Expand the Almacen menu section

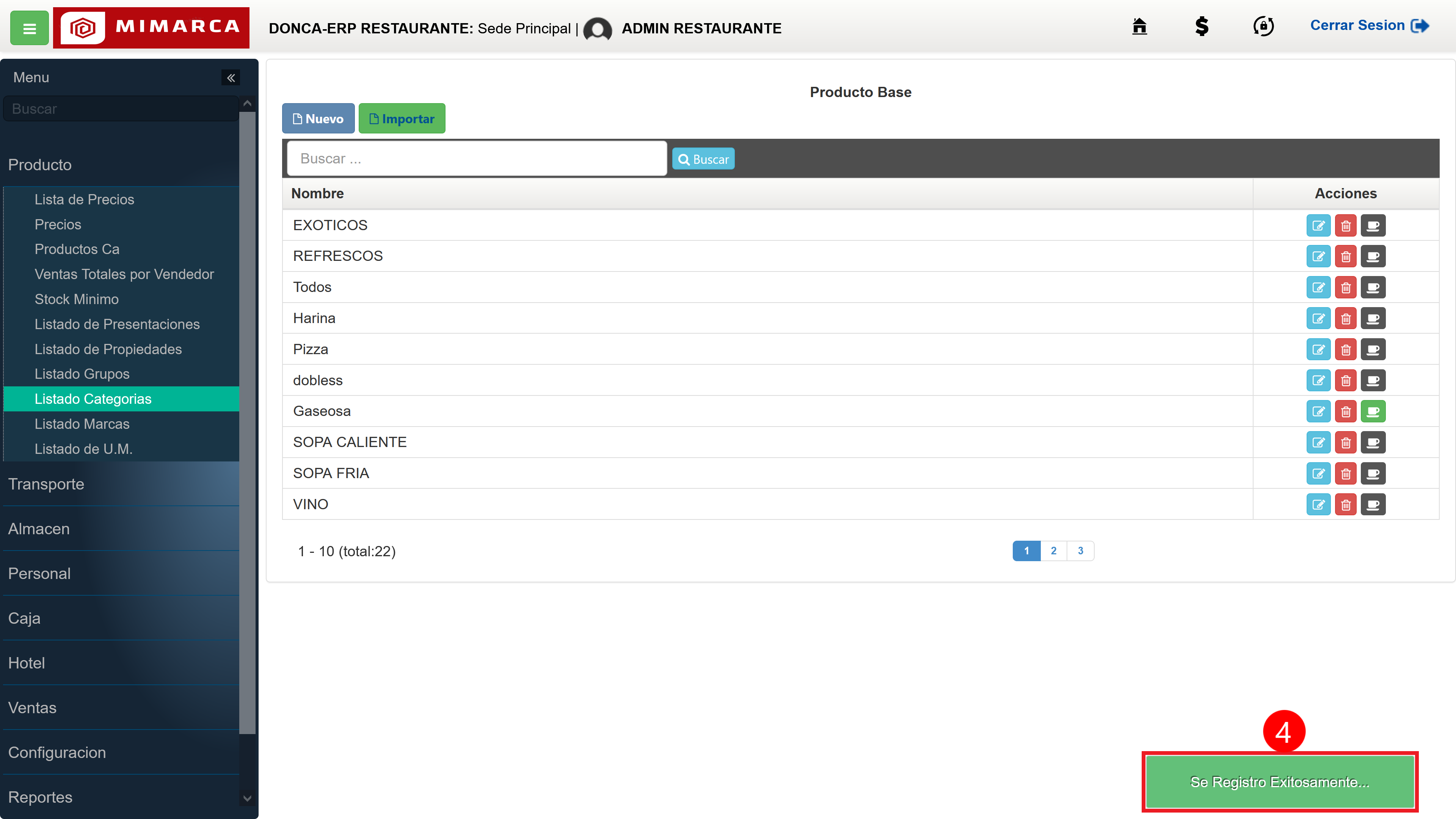pyautogui.click(x=121, y=529)
